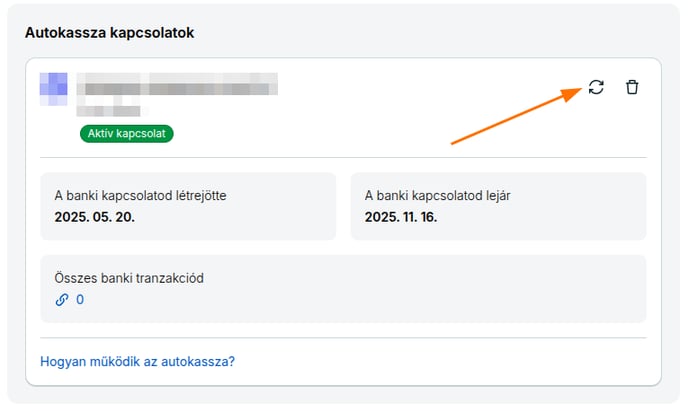Delete the bank connection using the trash icon

pos(632,87)
